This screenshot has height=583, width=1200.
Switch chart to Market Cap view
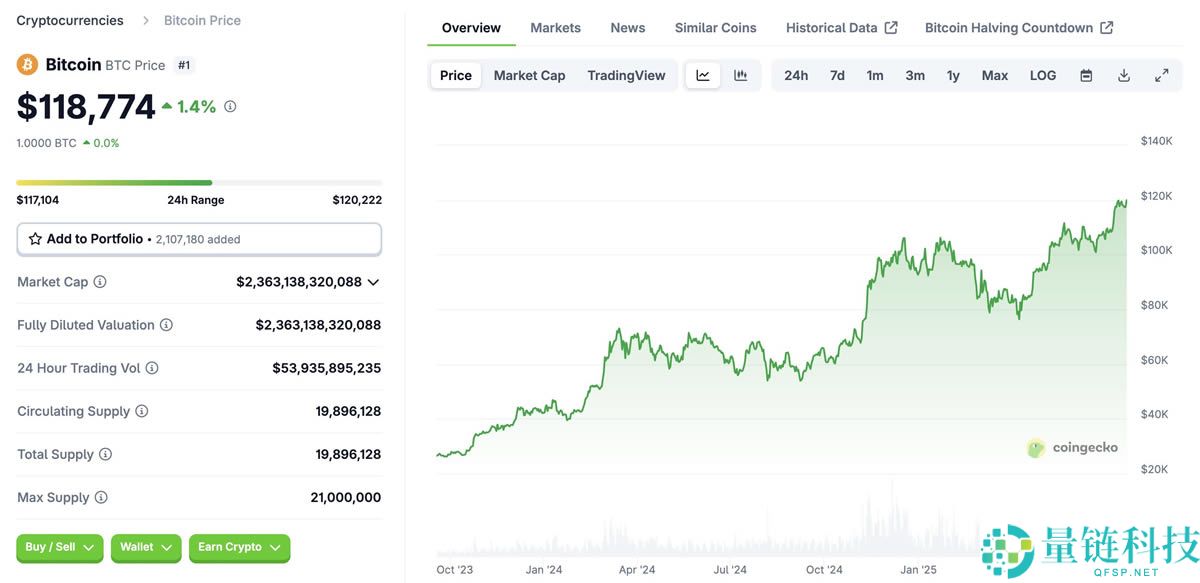[529, 76]
